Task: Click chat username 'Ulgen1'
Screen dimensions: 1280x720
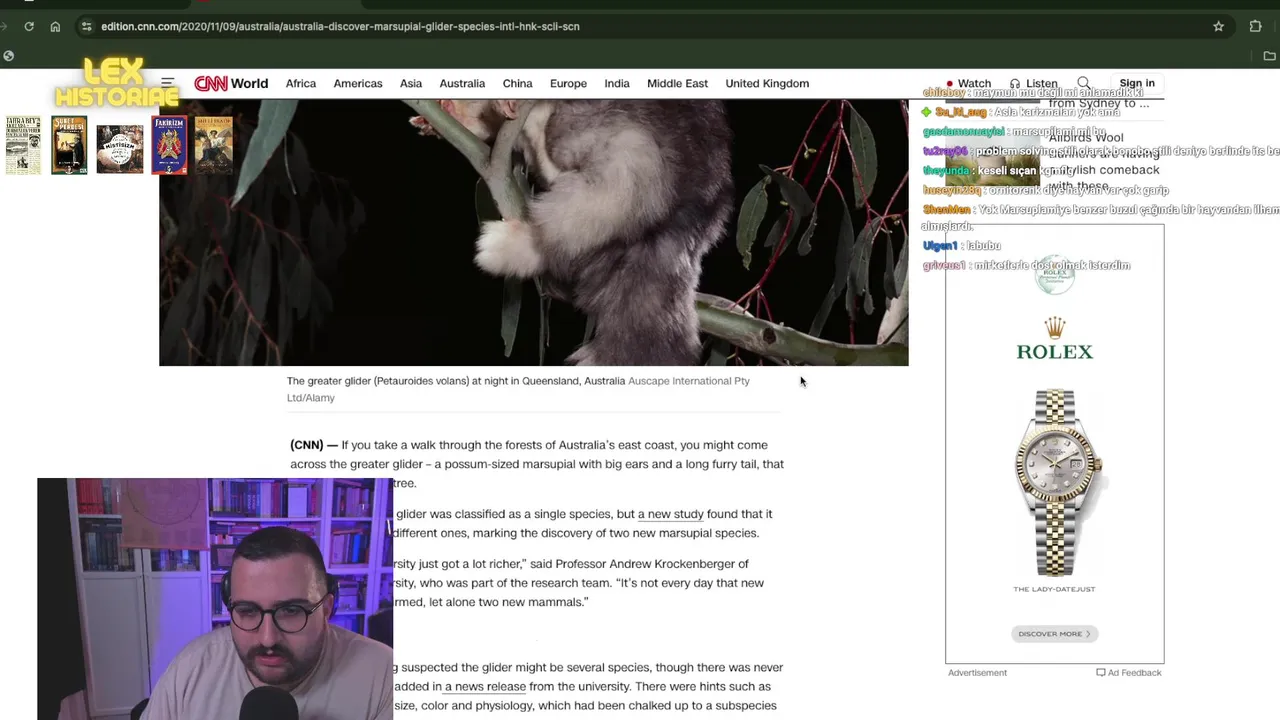Action: (x=940, y=246)
